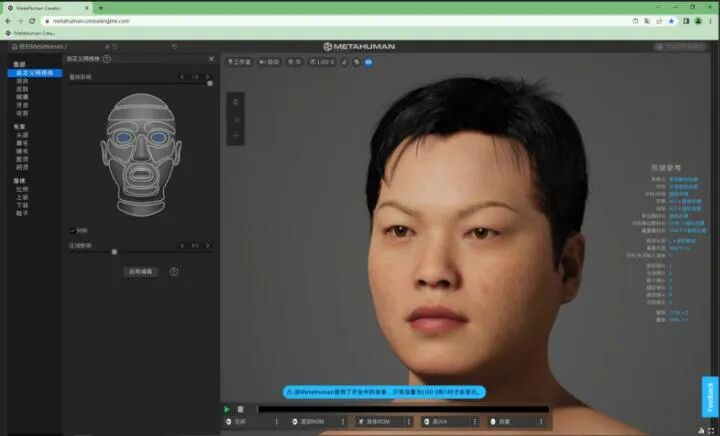The image size is (720, 436).
Task: Open the browser profile avatar menu
Action: (x=698, y=21)
